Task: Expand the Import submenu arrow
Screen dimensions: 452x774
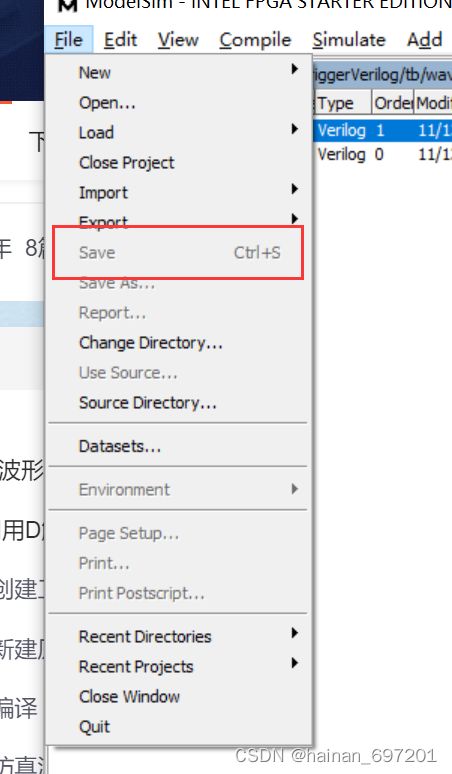Action: coord(294,189)
